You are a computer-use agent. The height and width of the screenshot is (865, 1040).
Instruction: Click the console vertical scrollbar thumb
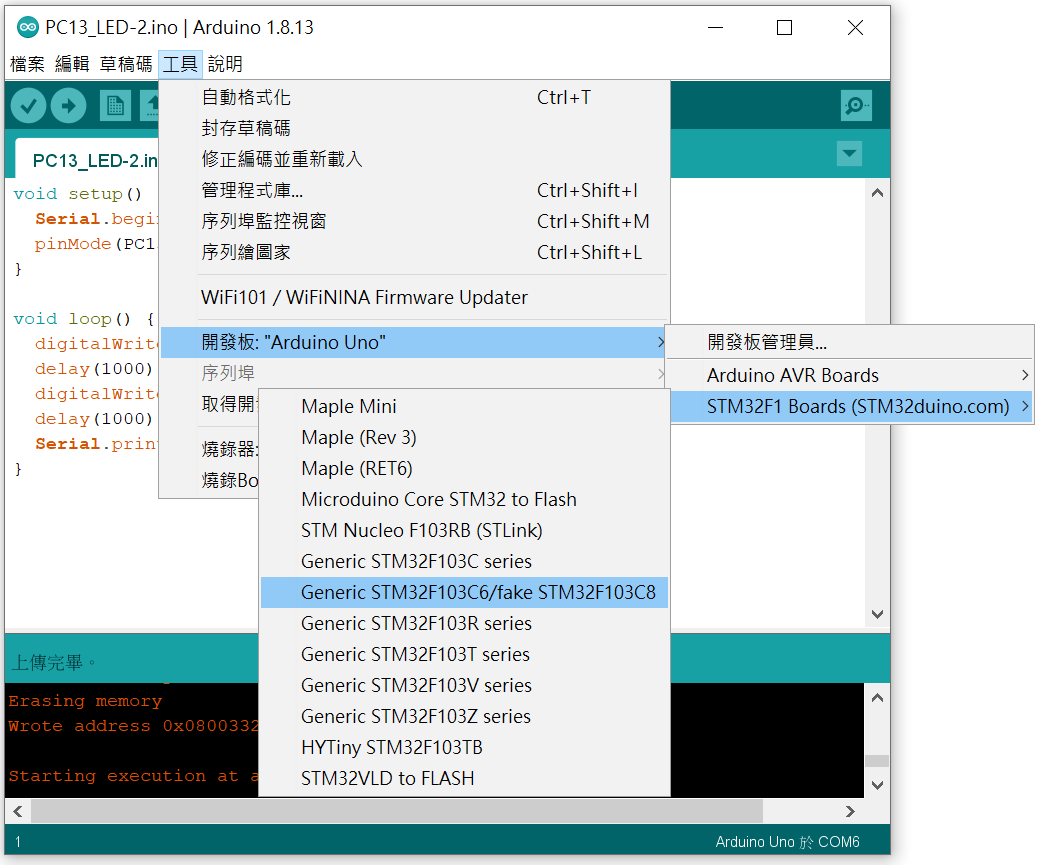877,761
